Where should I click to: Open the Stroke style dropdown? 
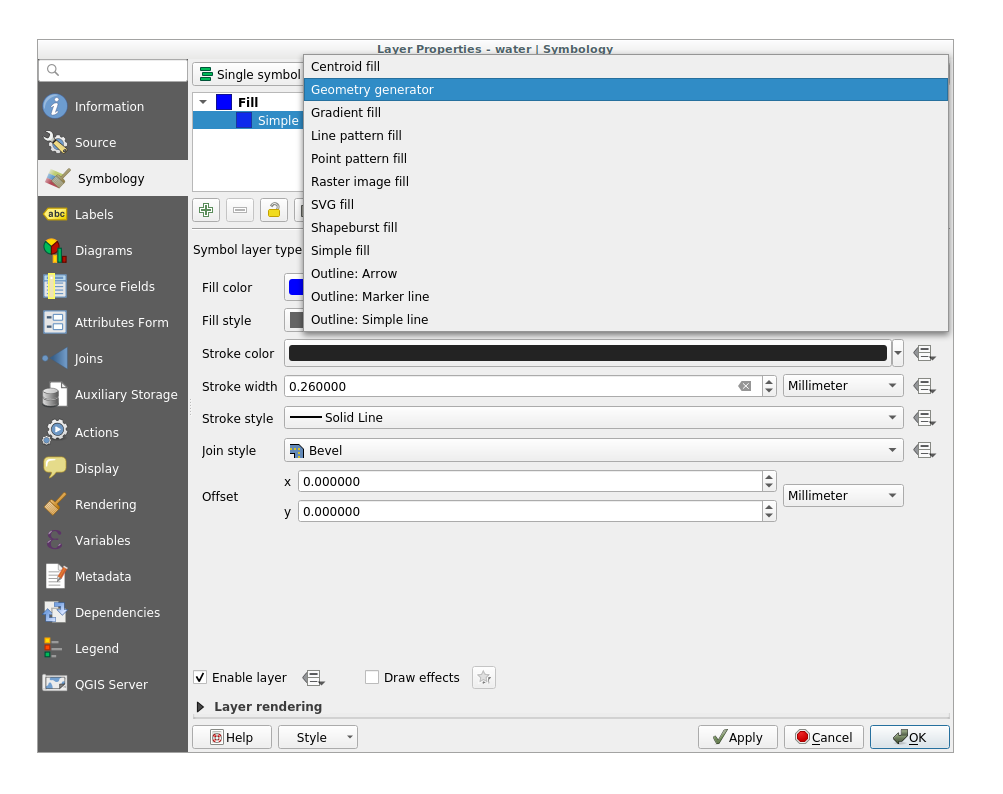(594, 418)
